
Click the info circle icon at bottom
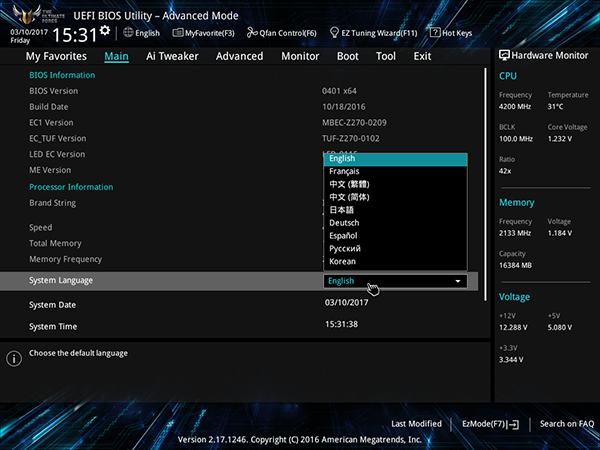tap(14, 359)
